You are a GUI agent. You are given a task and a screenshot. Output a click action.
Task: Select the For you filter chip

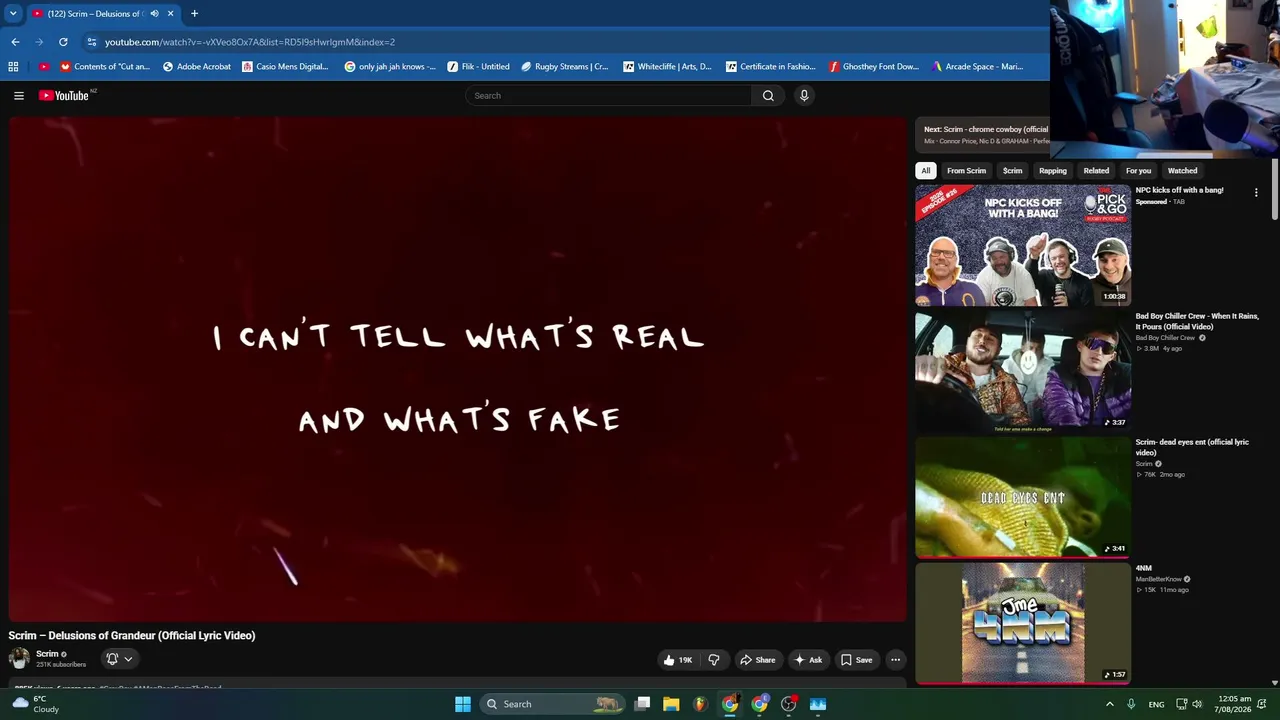tap(1138, 171)
